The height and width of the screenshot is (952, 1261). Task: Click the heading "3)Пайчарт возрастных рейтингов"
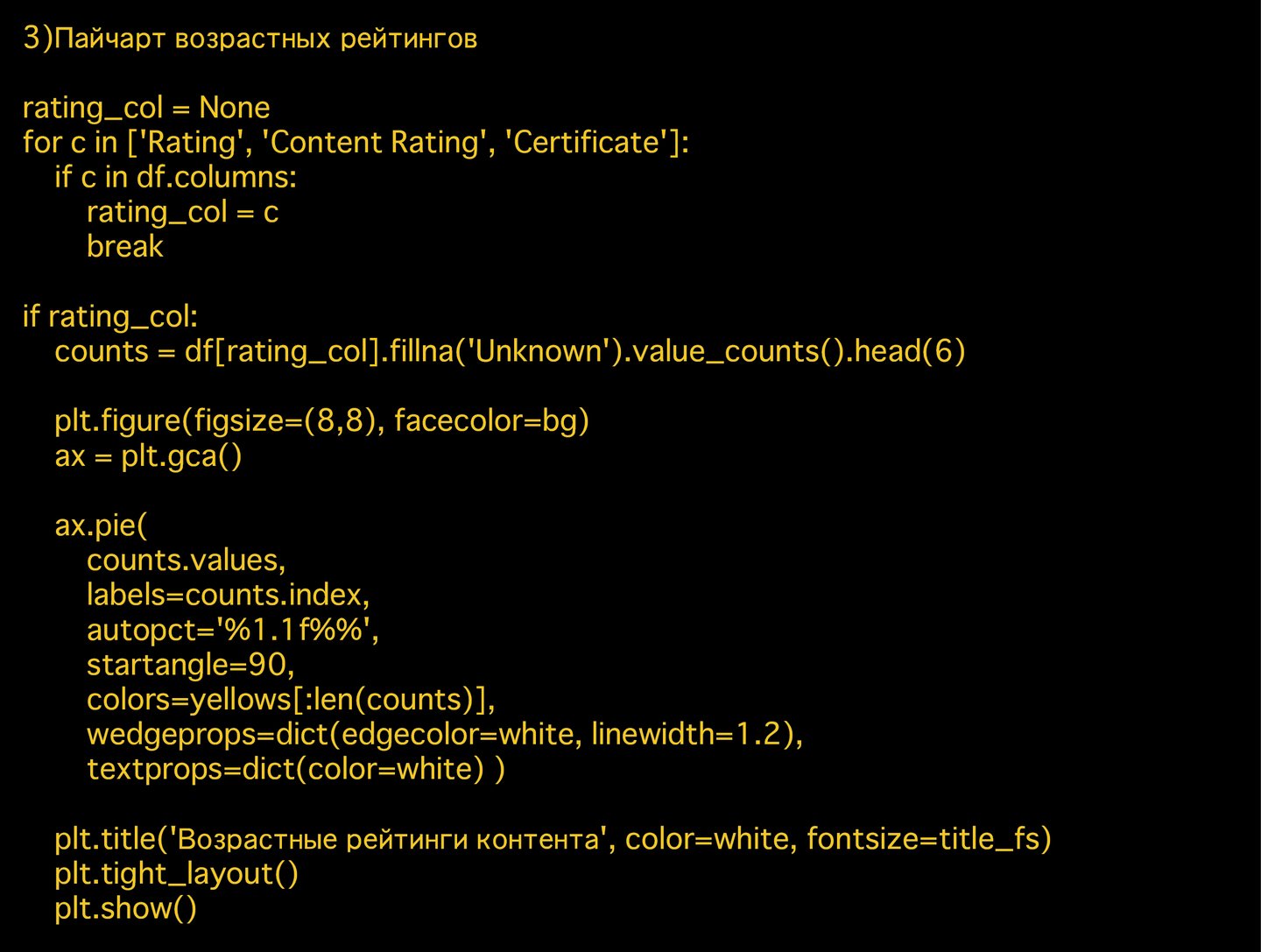pos(250,39)
